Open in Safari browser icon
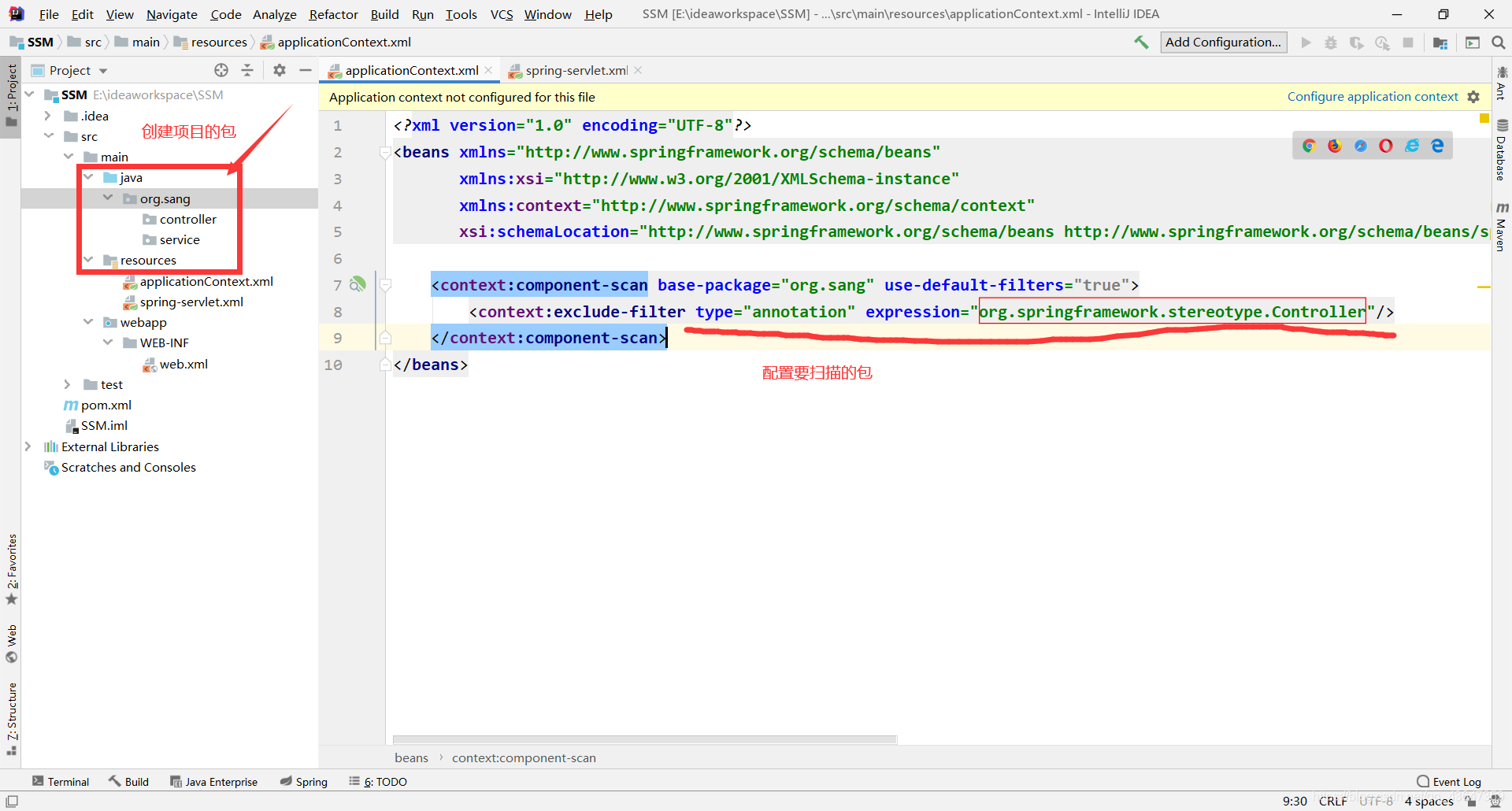The image size is (1512, 811). tap(1361, 146)
